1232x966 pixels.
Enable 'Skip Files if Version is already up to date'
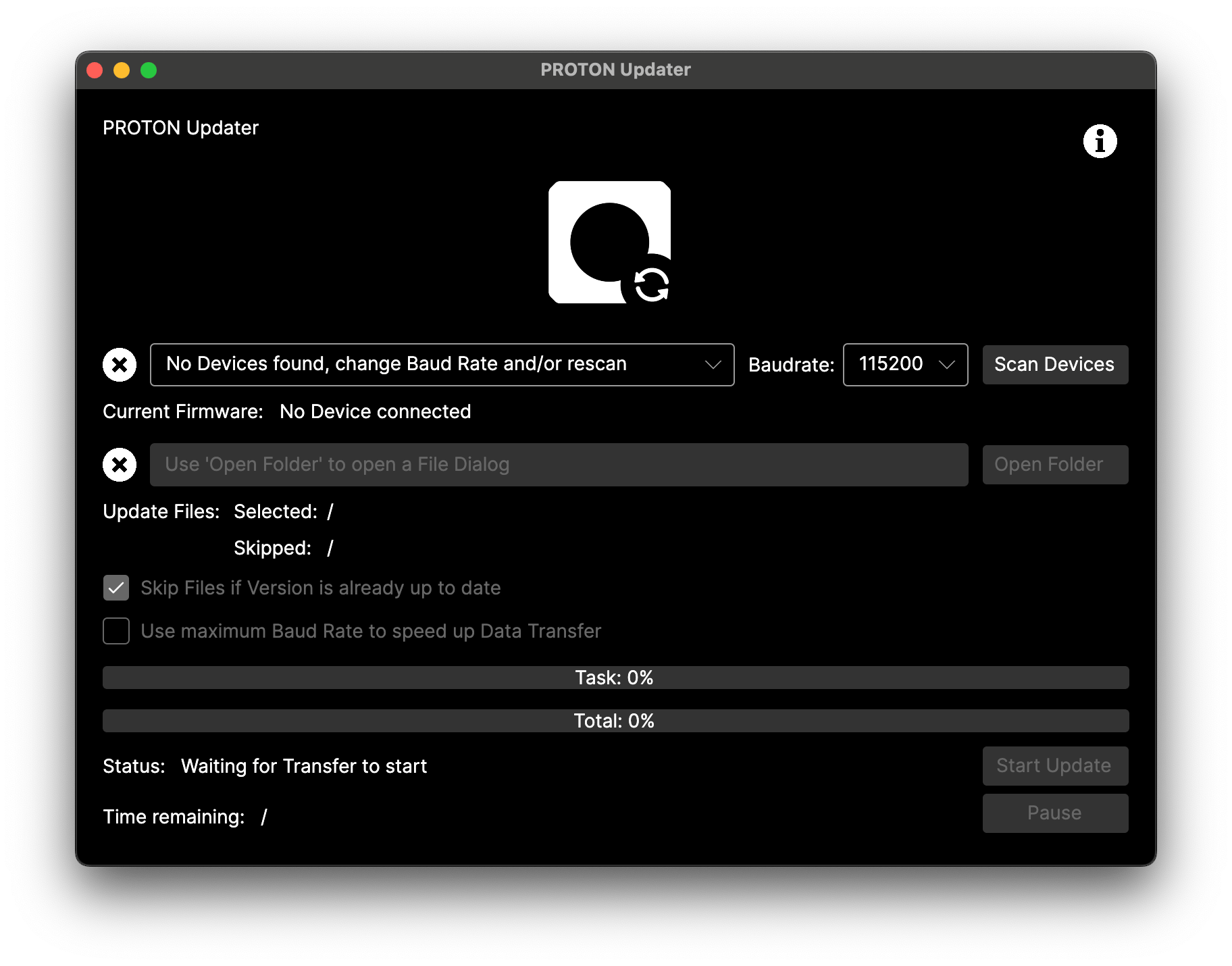coord(116,588)
